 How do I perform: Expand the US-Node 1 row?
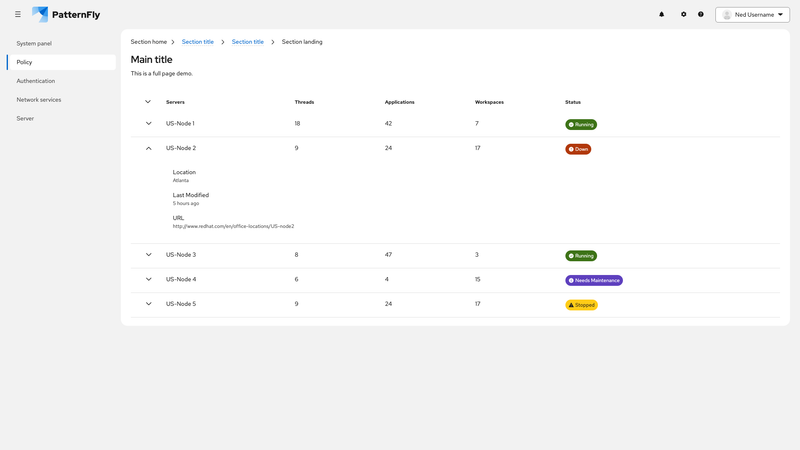[x=148, y=123]
